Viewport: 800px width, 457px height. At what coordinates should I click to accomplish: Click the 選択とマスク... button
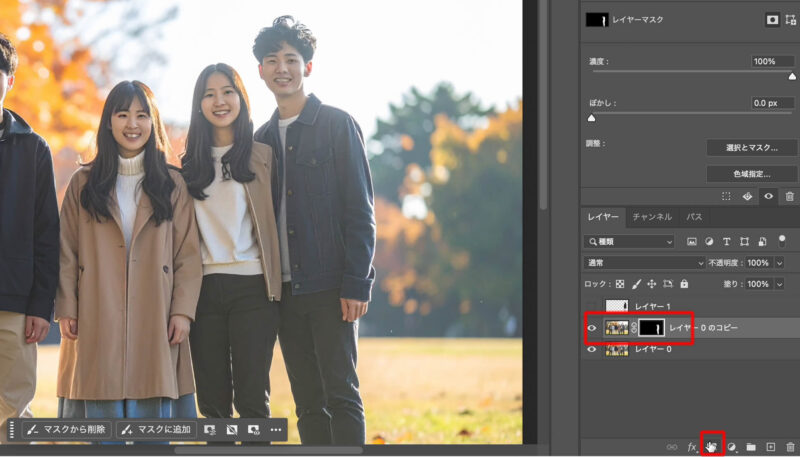click(752, 148)
